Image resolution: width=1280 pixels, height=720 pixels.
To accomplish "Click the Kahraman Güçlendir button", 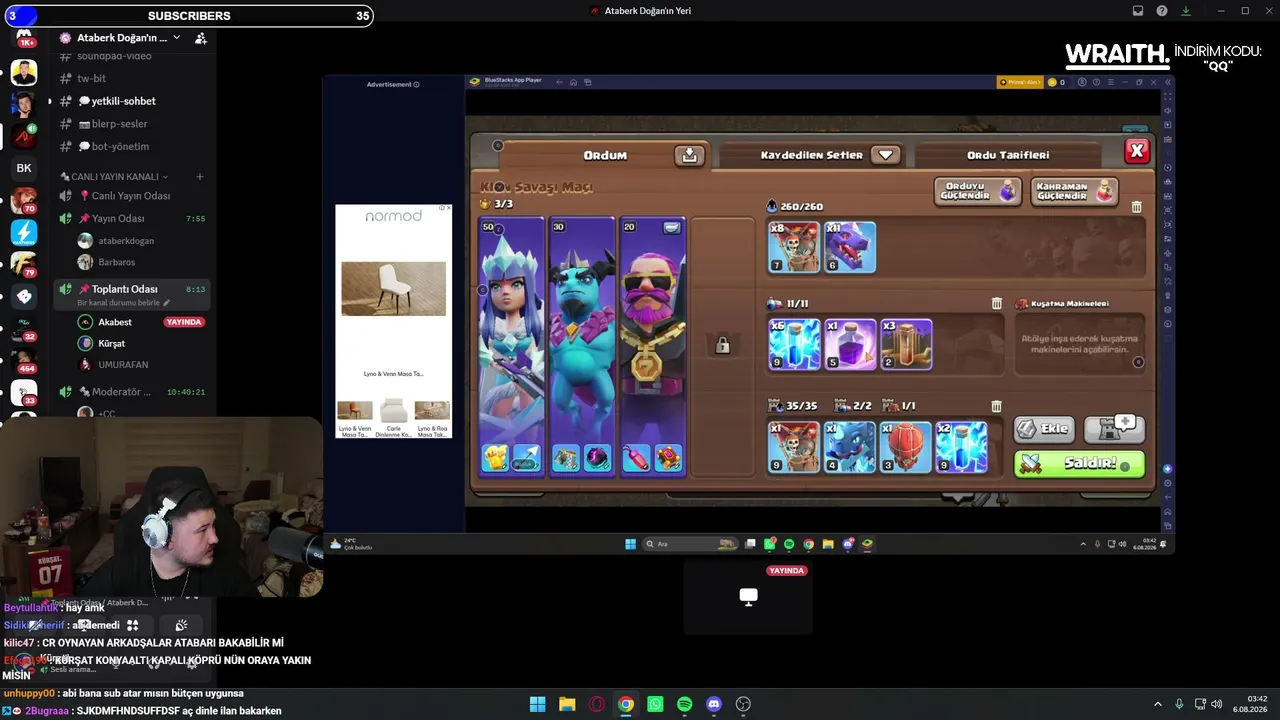I will tap(1074, 191).
